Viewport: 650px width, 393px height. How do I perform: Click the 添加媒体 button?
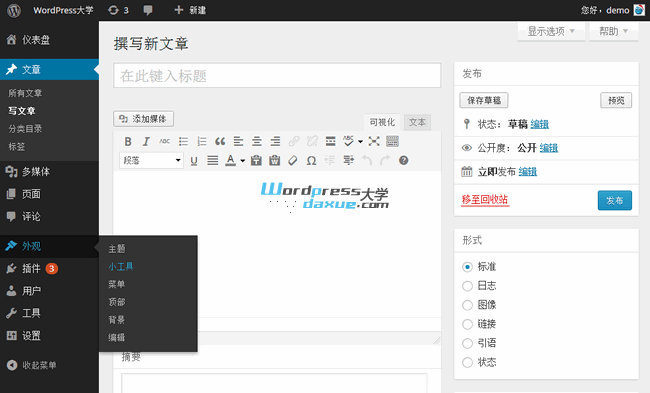pyautogui.click(x=143, y=119)
